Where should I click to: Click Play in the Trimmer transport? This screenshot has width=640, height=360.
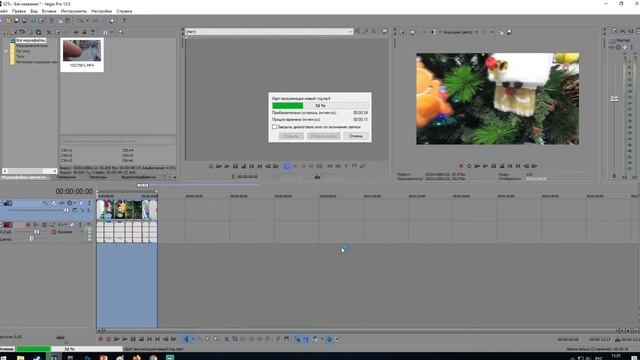tap(227, 166)
